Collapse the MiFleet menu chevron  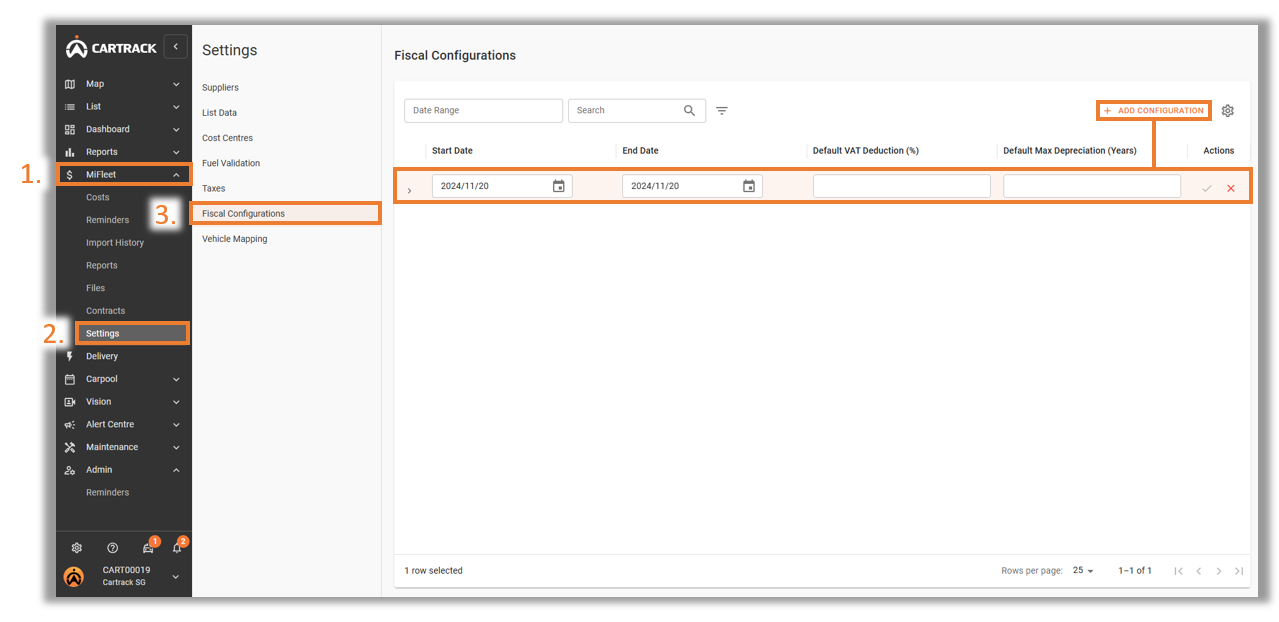[x=176, y=175]
